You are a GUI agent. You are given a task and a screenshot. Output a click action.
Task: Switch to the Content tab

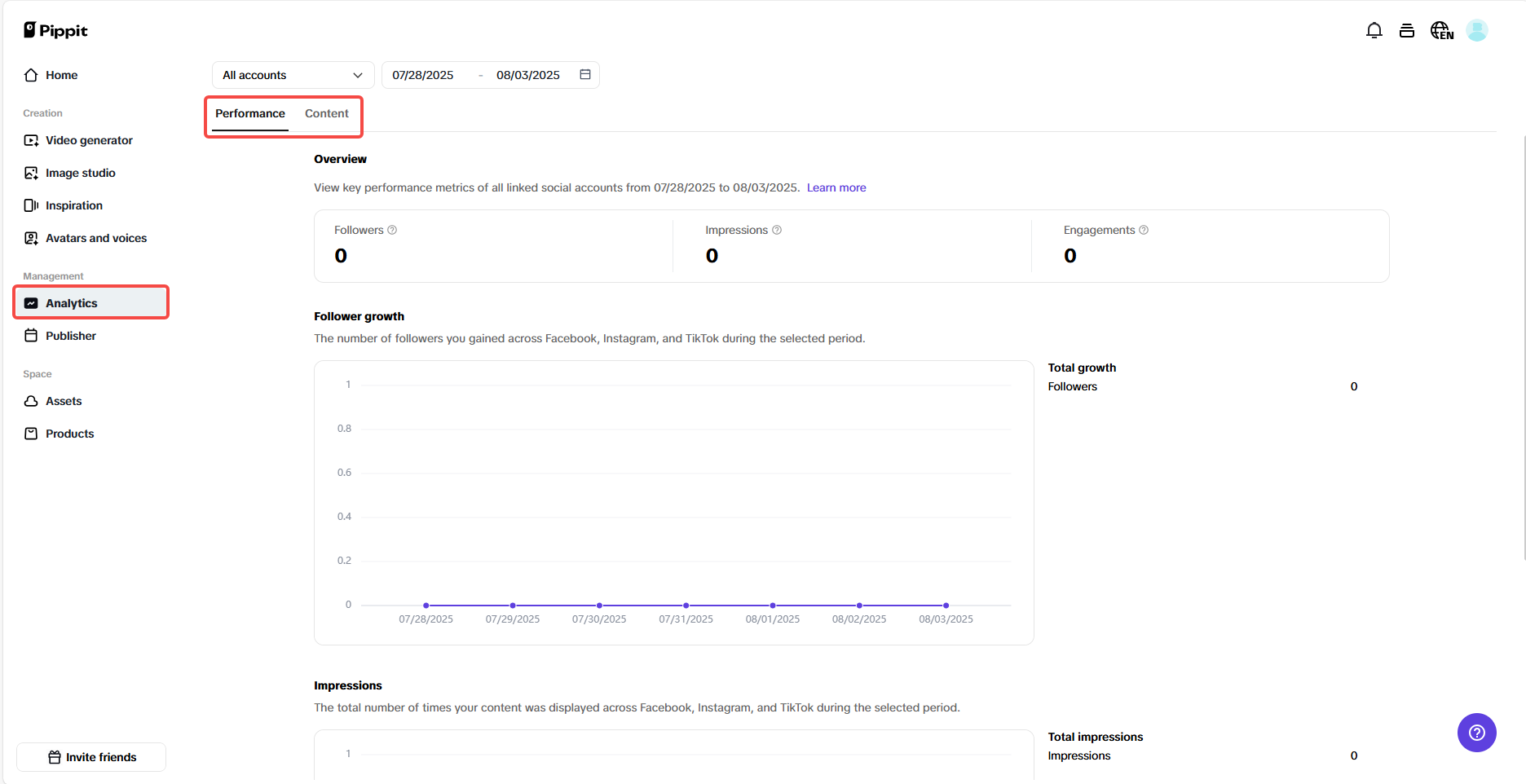[x=326, y=113]
